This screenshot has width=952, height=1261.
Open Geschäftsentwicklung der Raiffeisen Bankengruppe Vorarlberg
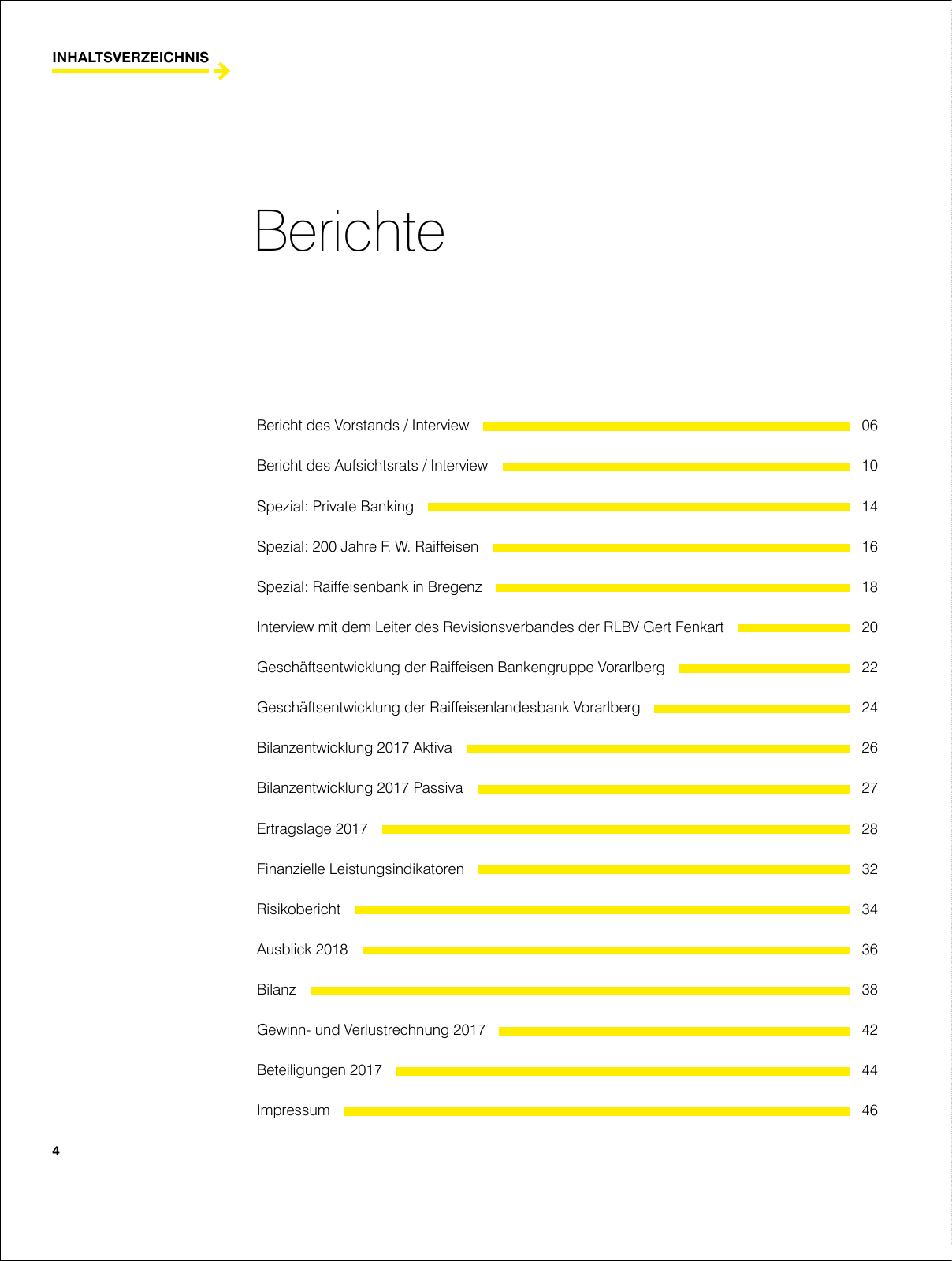point(460,668)
